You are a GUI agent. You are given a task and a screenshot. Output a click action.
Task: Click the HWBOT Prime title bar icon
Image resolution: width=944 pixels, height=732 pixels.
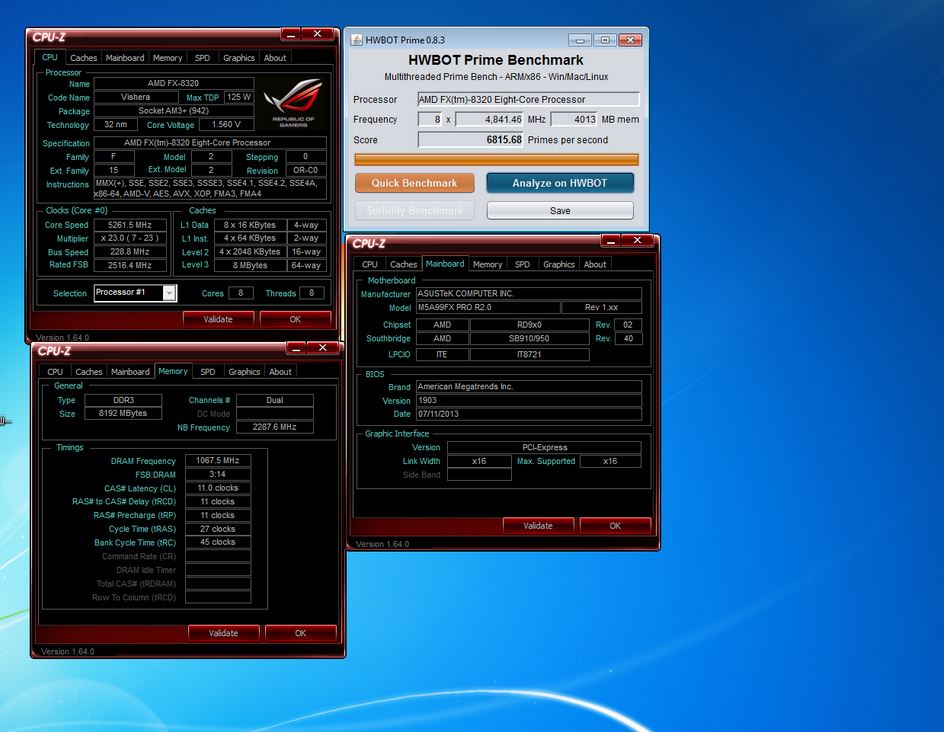pos(356,40)
